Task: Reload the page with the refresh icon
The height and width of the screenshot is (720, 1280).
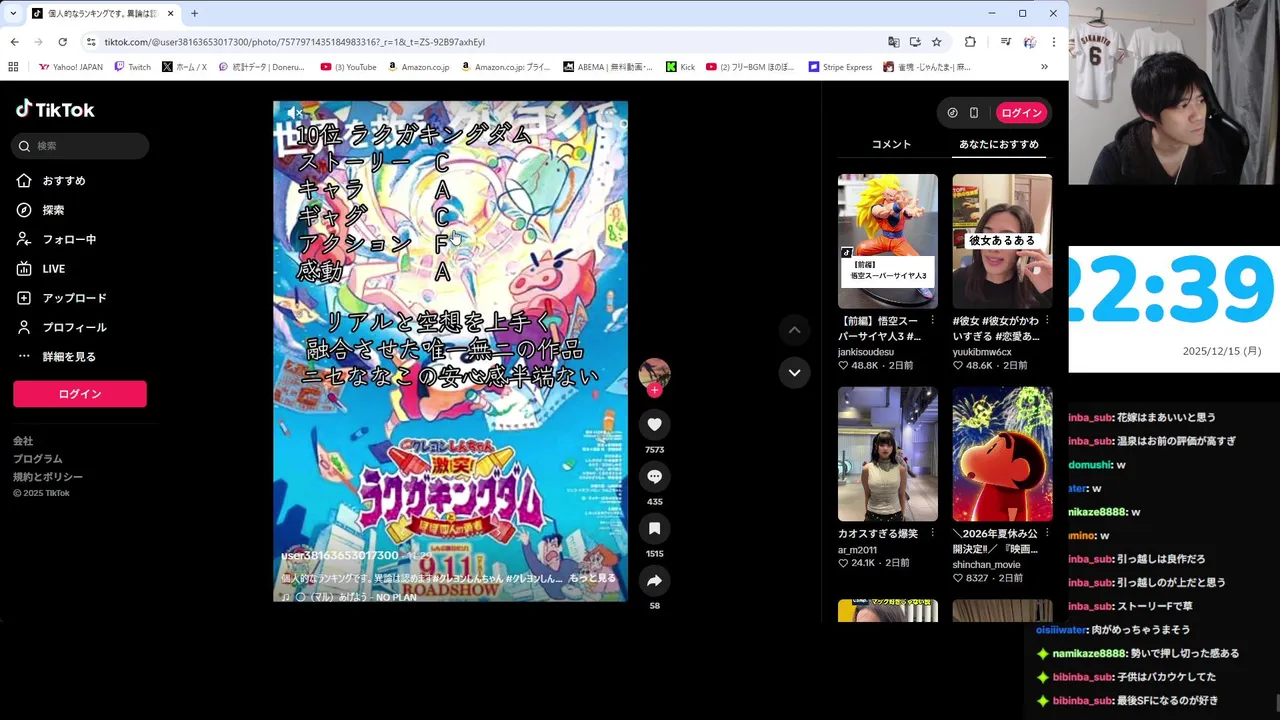Action: pyautogui.click(x=62, y=42)
